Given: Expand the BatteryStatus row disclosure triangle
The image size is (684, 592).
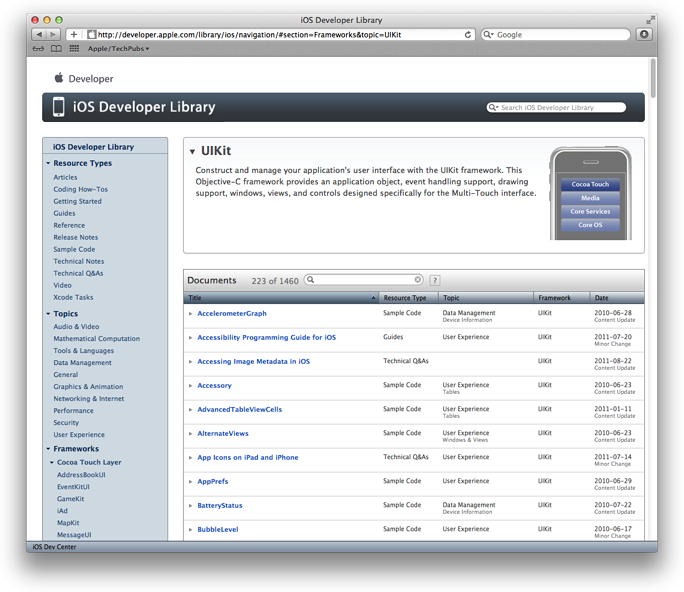Looking at the screenshot, I should click(191, 506).
